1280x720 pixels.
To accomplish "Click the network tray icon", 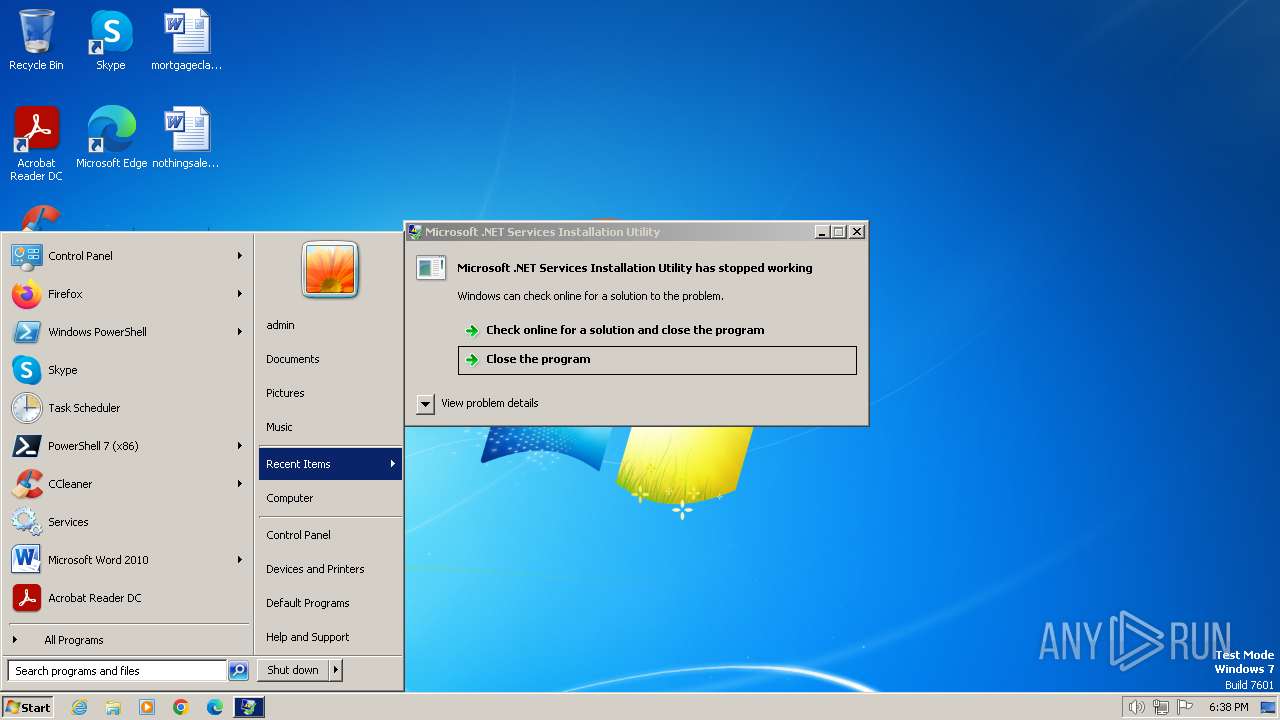I will pyautogui.click(x=1161, y=707).
